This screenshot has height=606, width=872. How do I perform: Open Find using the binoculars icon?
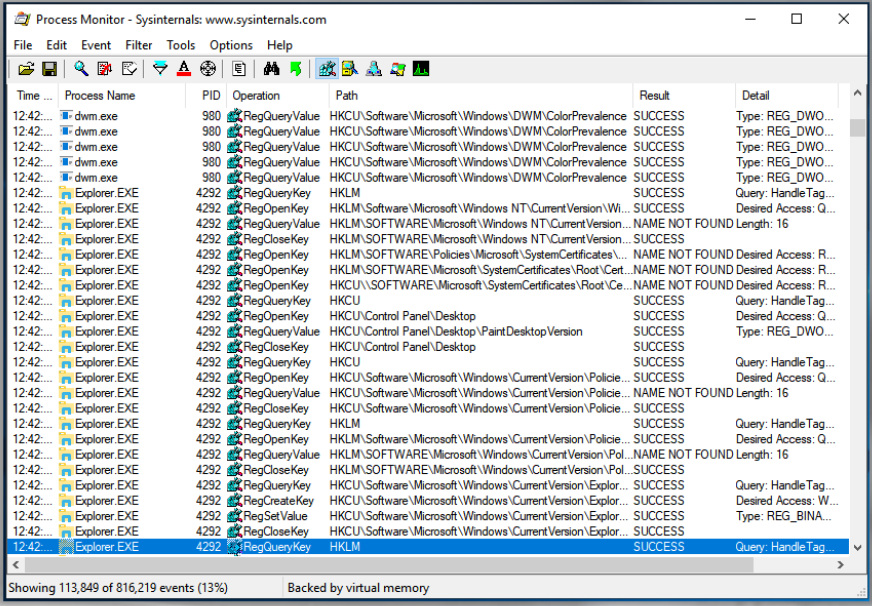[x=271, y=69]
